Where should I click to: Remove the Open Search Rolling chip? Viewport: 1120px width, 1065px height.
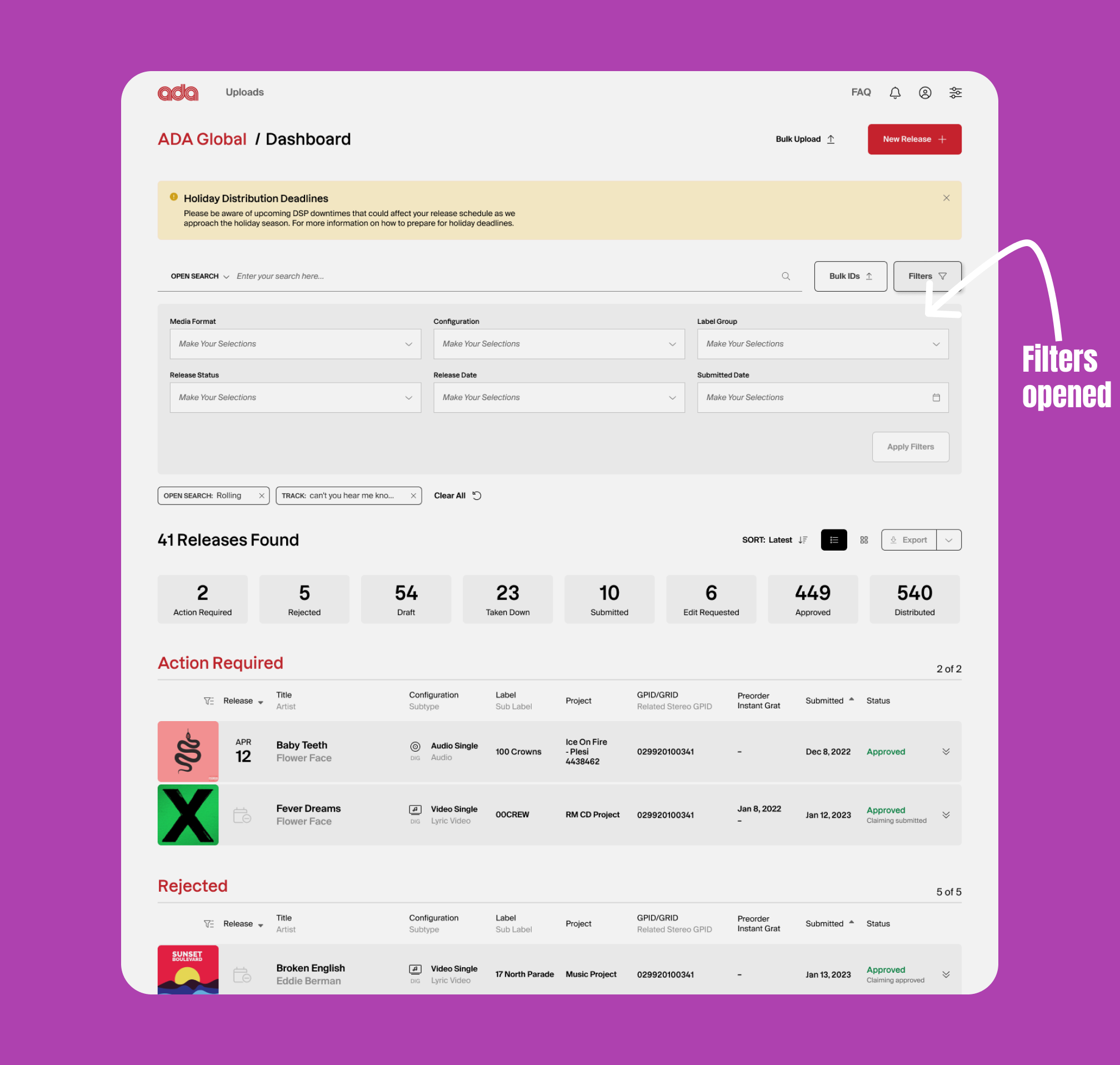point(262,496)
